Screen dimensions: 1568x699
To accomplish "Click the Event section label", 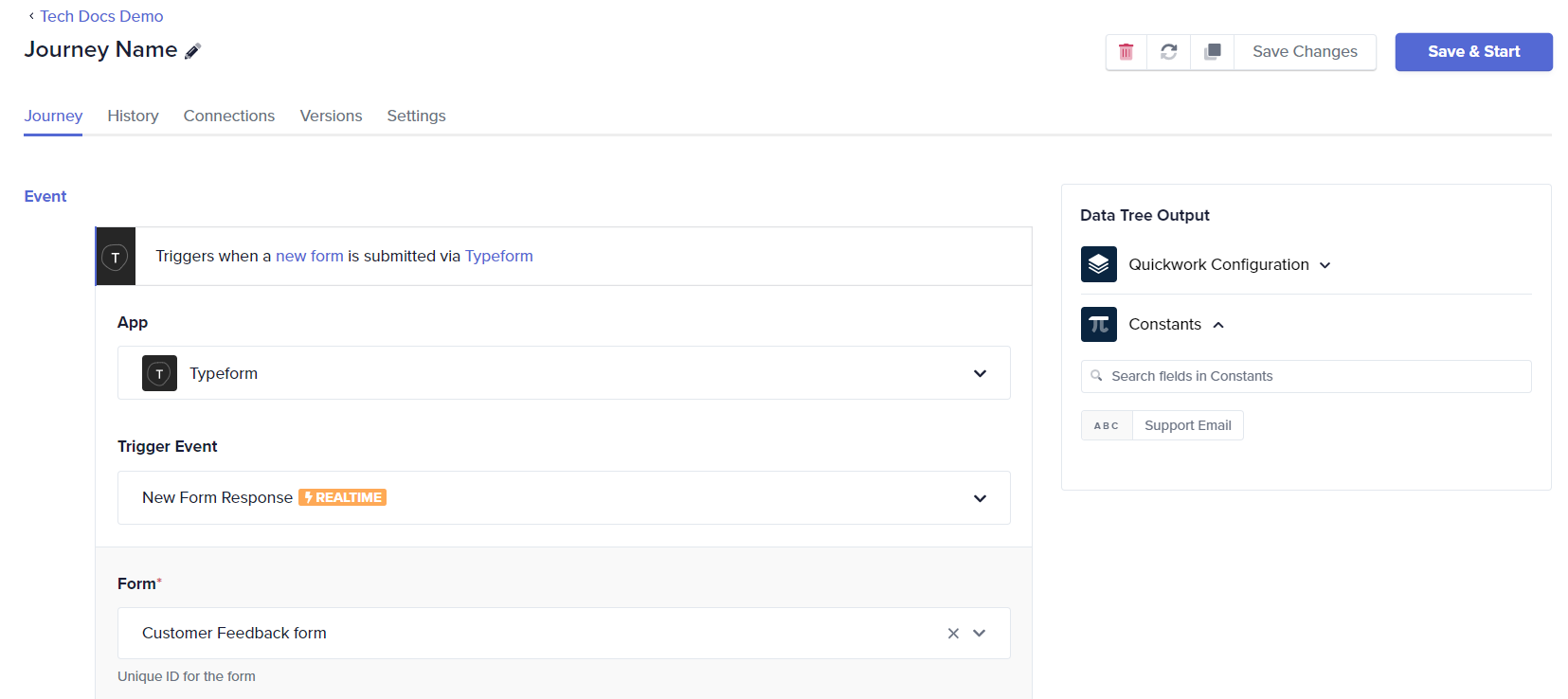I will point(45,196).
